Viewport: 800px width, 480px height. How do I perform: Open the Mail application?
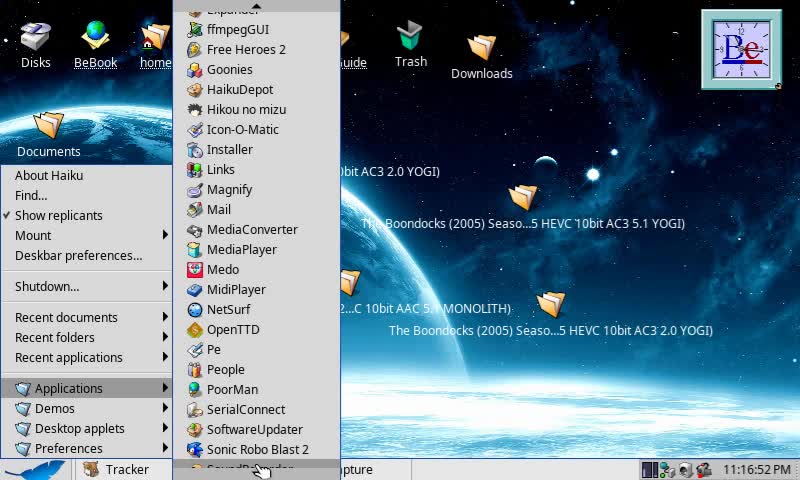257,210
